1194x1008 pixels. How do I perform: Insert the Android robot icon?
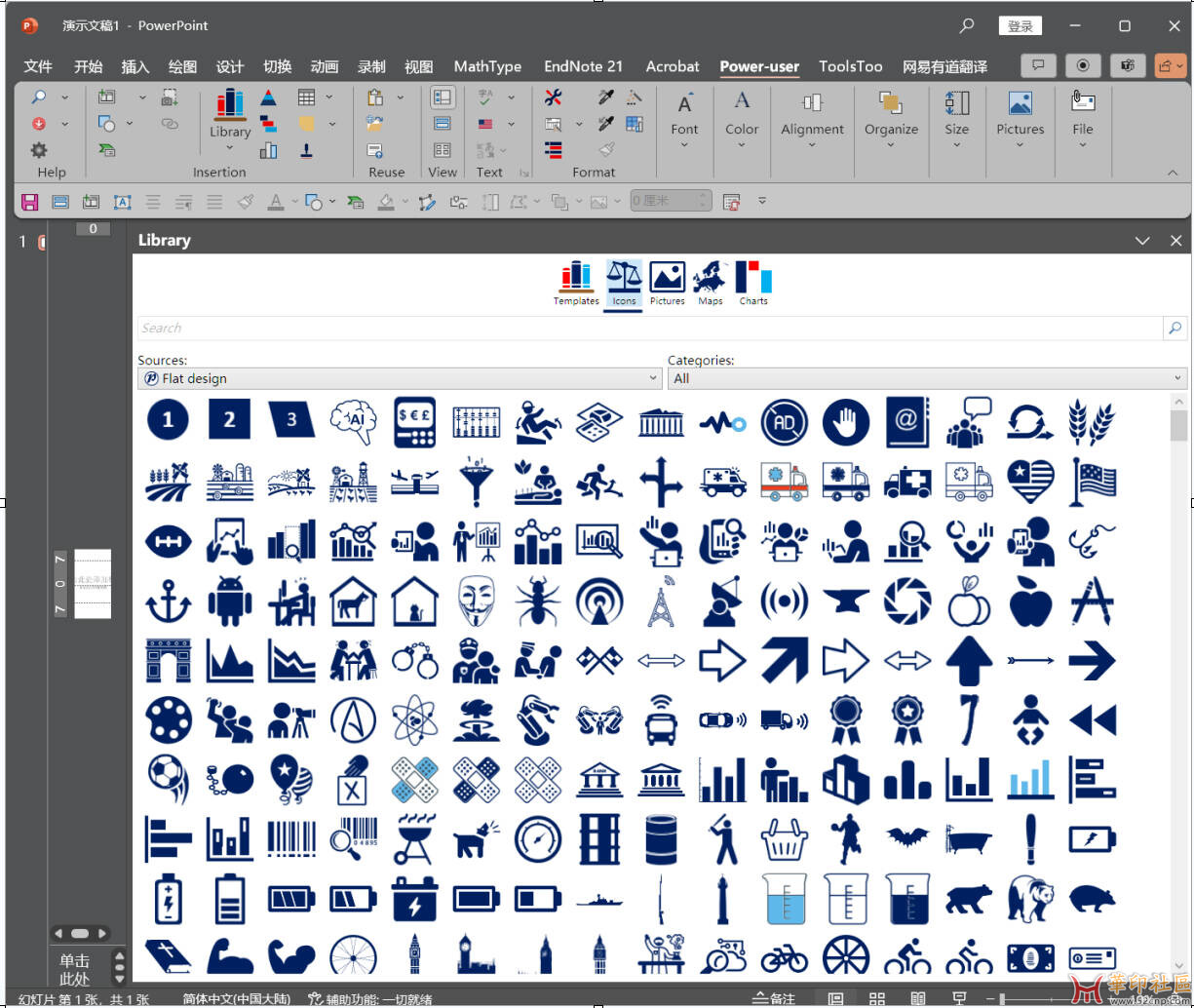[x=229, y=601]
